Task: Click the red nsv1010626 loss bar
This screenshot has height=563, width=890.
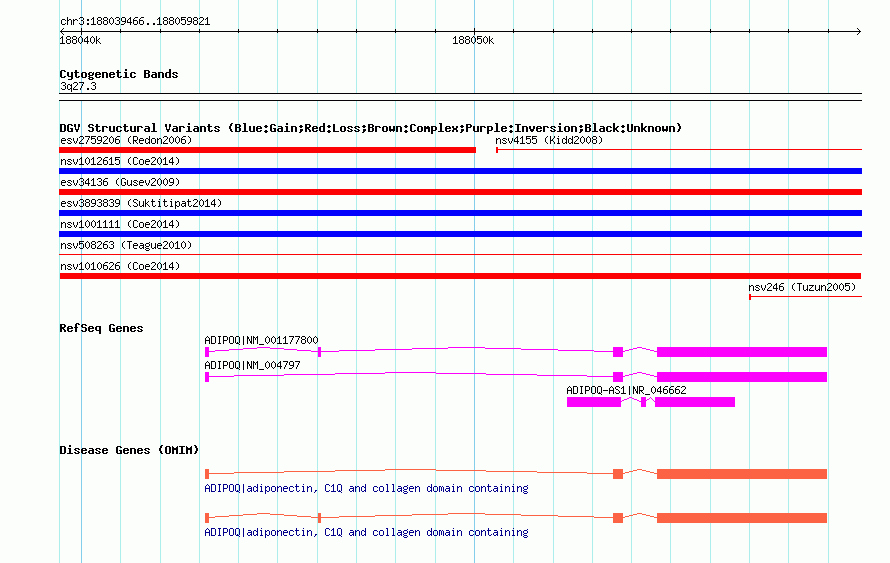Action: click(x=460, y=276)
